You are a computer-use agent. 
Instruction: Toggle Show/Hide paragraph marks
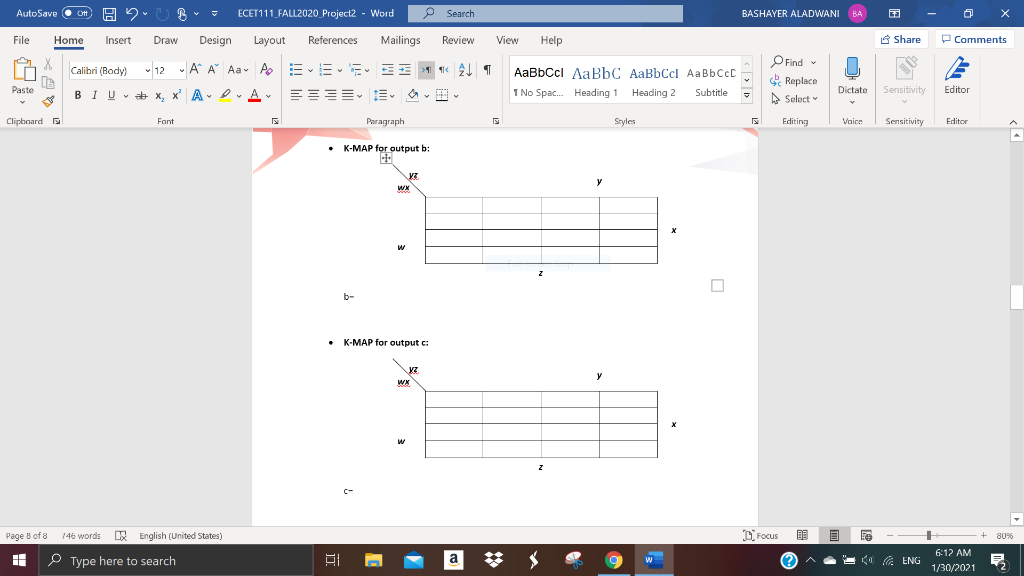pos(487,70)
